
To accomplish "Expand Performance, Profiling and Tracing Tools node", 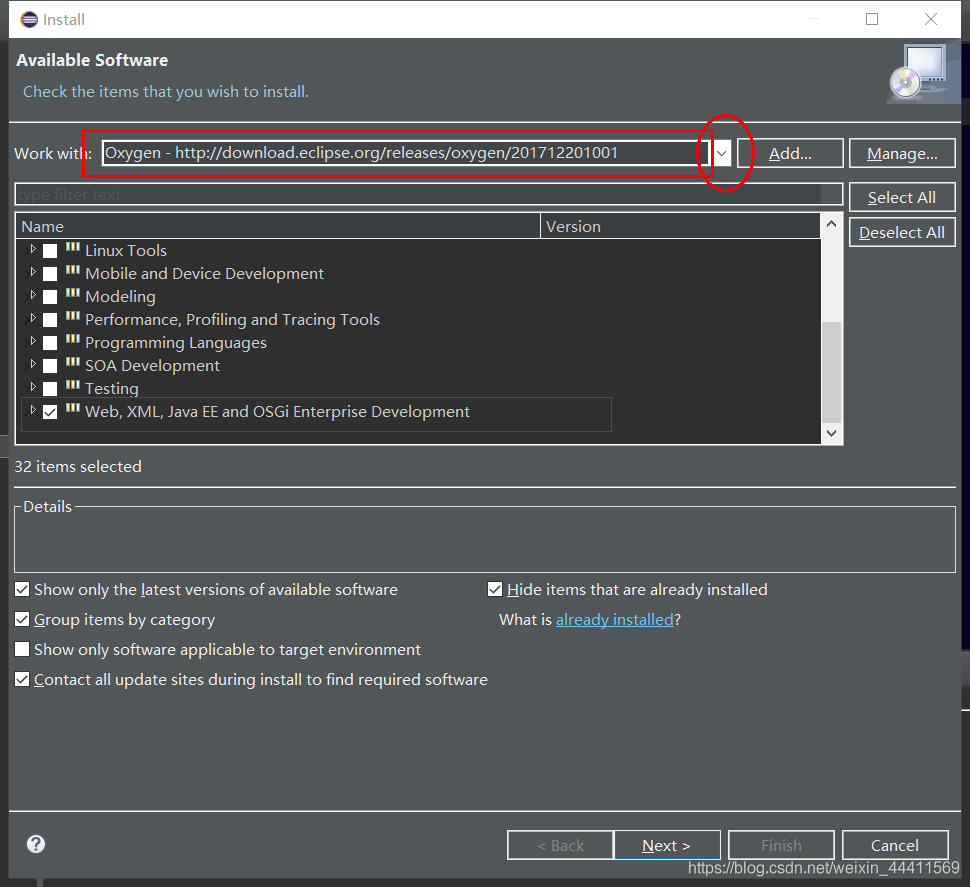I will pyautogui.click(x=33, y=317).
